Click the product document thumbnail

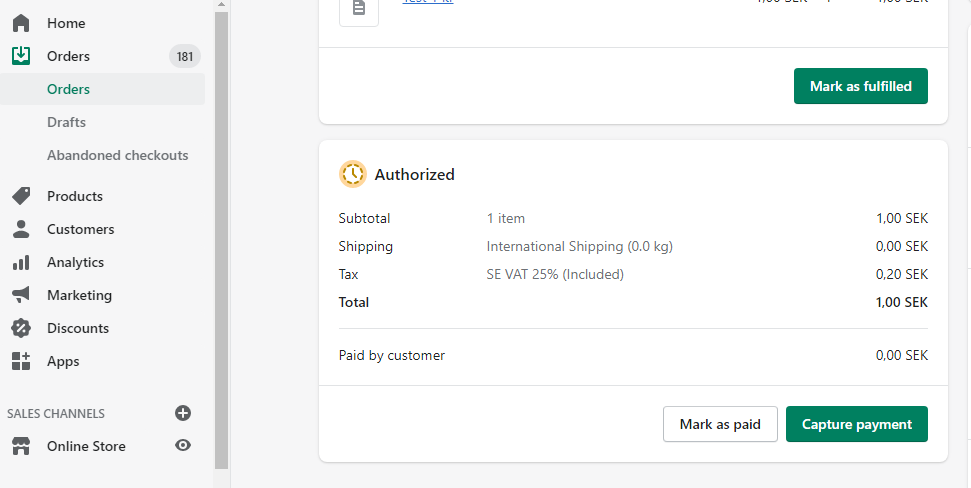click(x=359, y=10)
